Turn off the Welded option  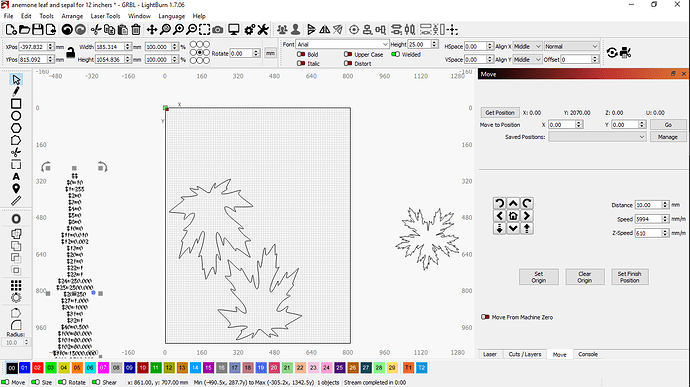(395, 54)
